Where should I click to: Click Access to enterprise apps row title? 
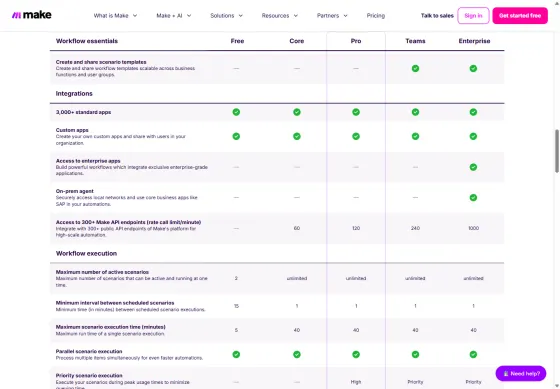click(88, 161)
